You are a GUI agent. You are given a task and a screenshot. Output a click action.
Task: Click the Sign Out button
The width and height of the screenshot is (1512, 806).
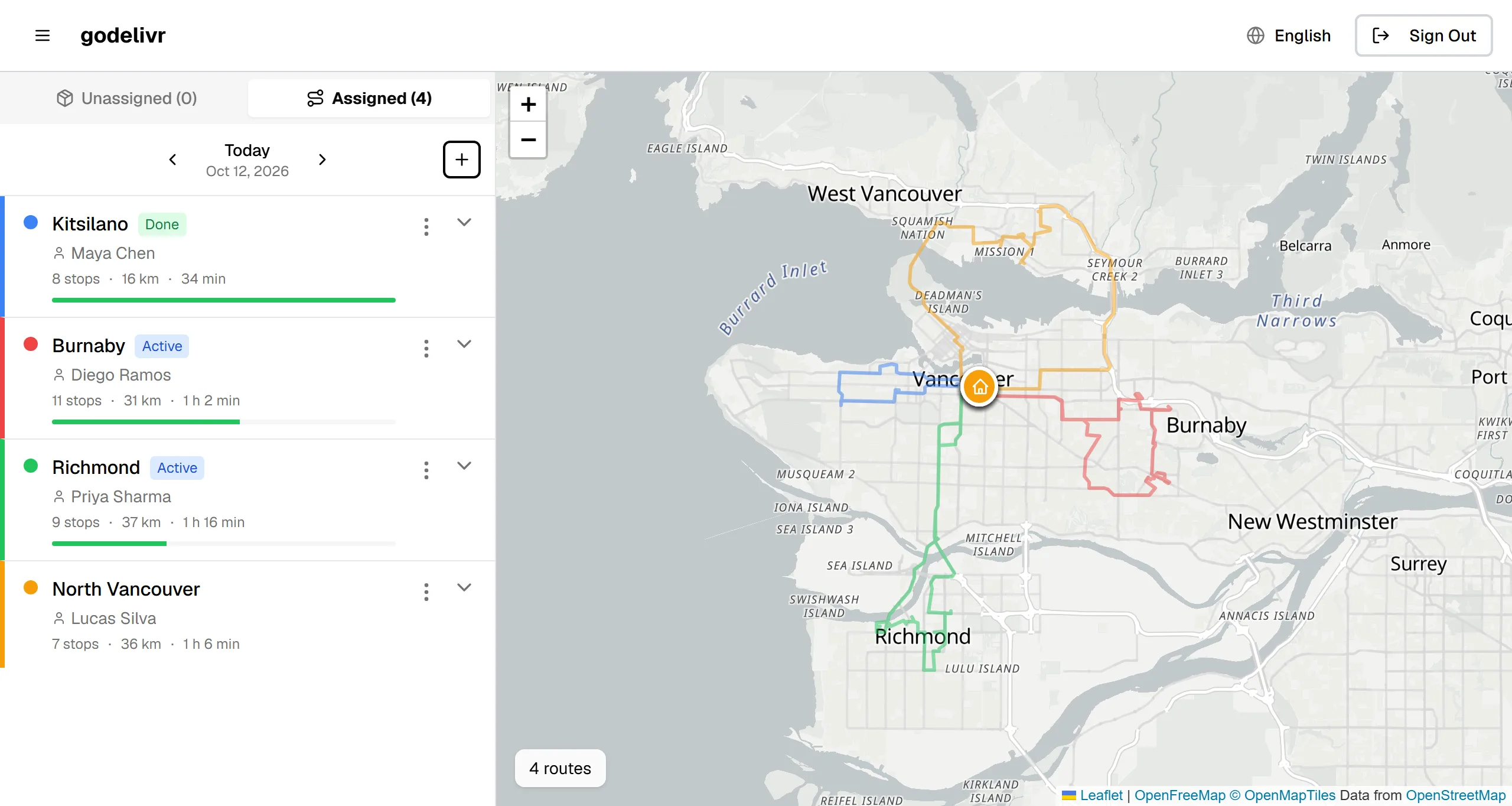pos(1423,35)
